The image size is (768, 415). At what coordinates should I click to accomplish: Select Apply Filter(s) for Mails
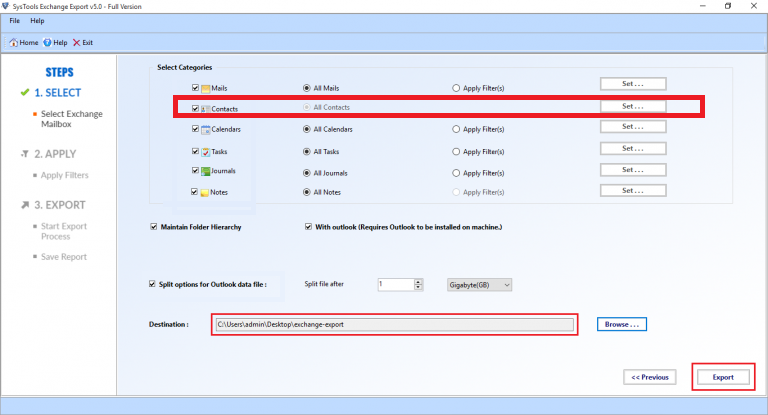click(456, 88)
